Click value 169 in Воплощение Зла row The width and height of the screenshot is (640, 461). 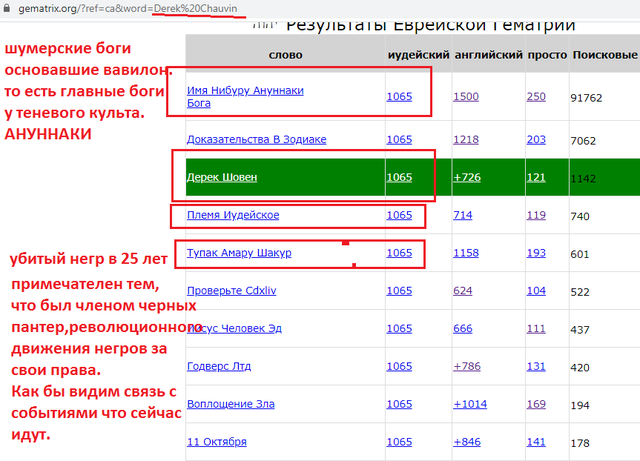(536, 404)
